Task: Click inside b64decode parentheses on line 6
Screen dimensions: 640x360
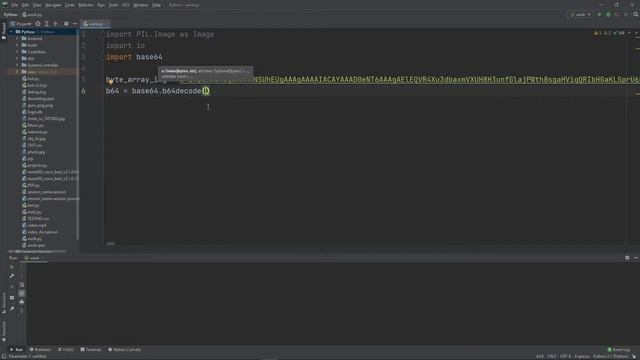Action: [206, 91]
